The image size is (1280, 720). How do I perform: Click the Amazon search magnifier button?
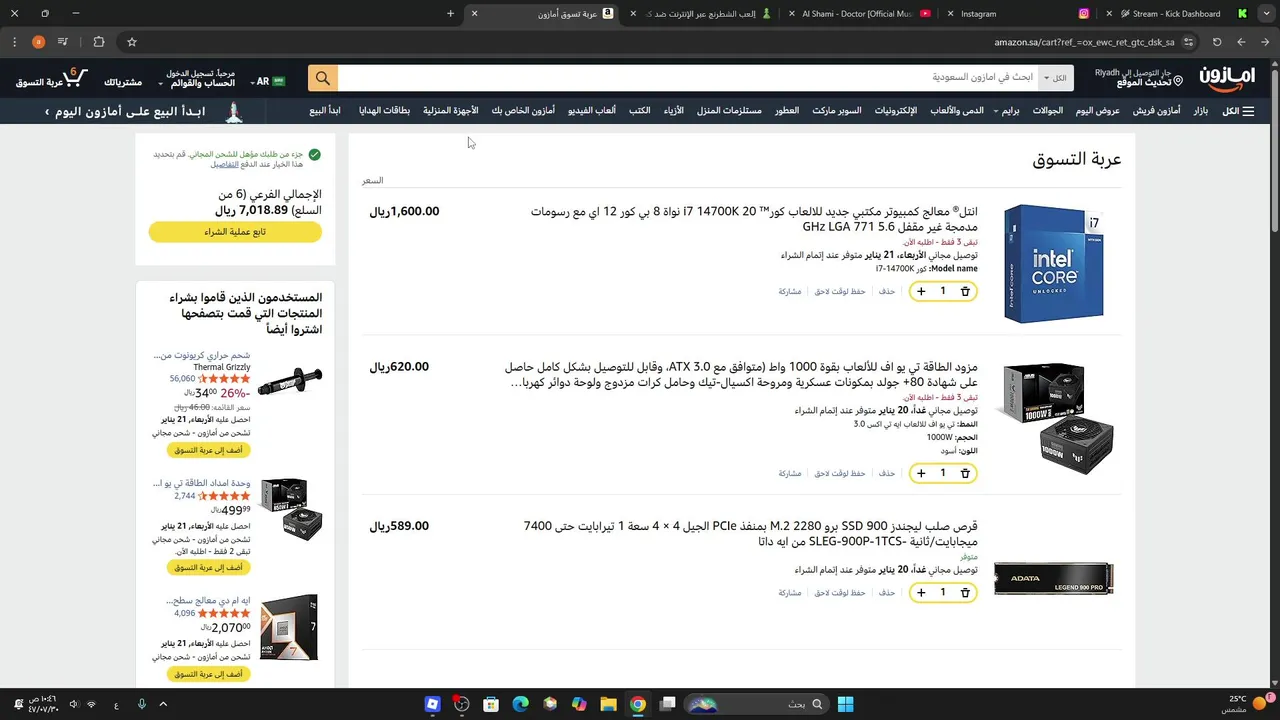click(322, 78)
